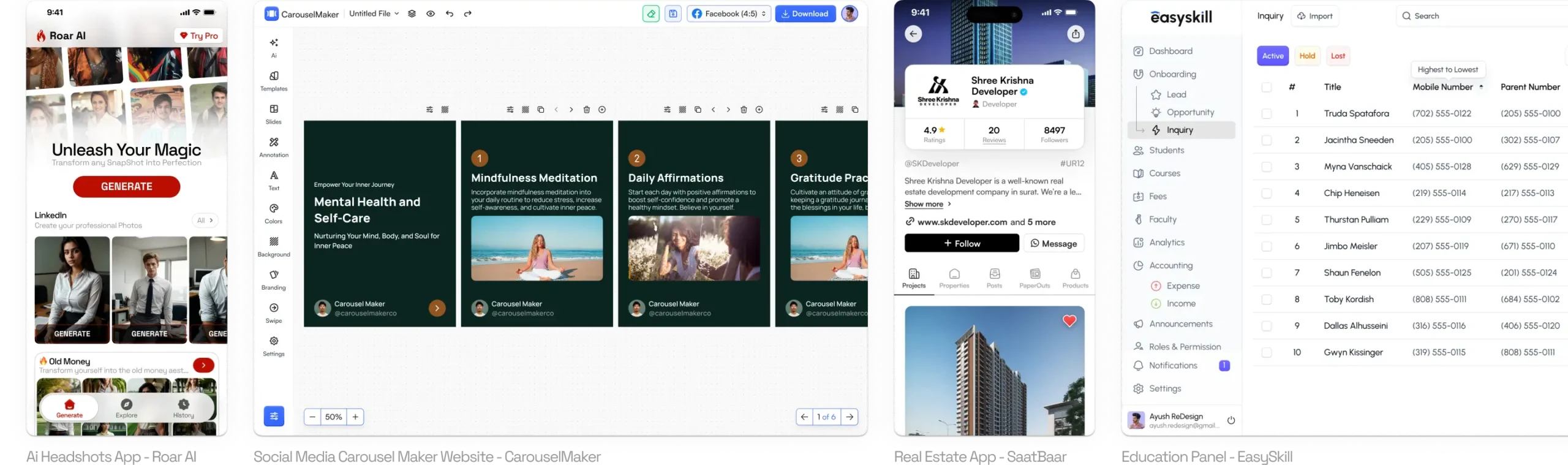The width and height of the screenshot is (1568, 465).
Task: Select the Annotation tool
Action: [274, 142]
